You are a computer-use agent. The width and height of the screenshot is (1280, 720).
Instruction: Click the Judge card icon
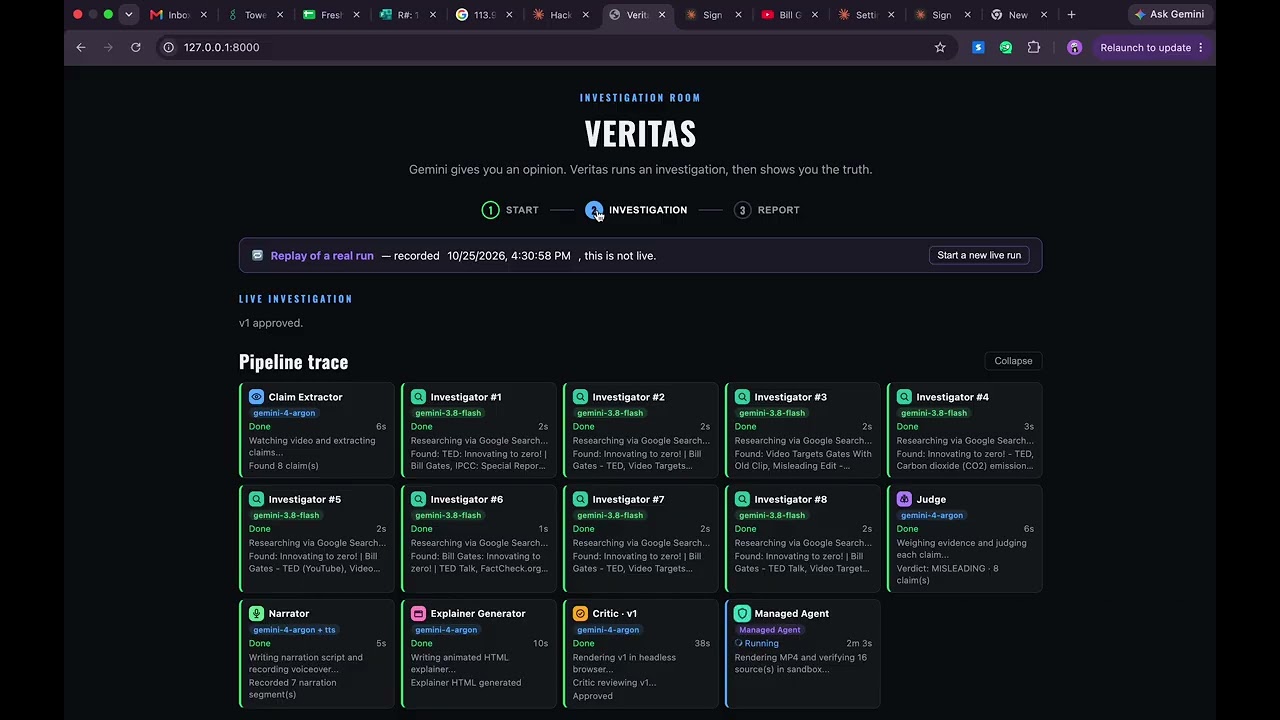[x=904, y=499]
